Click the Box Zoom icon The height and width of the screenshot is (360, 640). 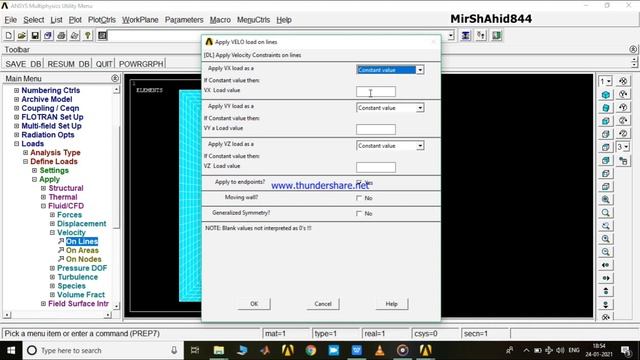(606, 226)
